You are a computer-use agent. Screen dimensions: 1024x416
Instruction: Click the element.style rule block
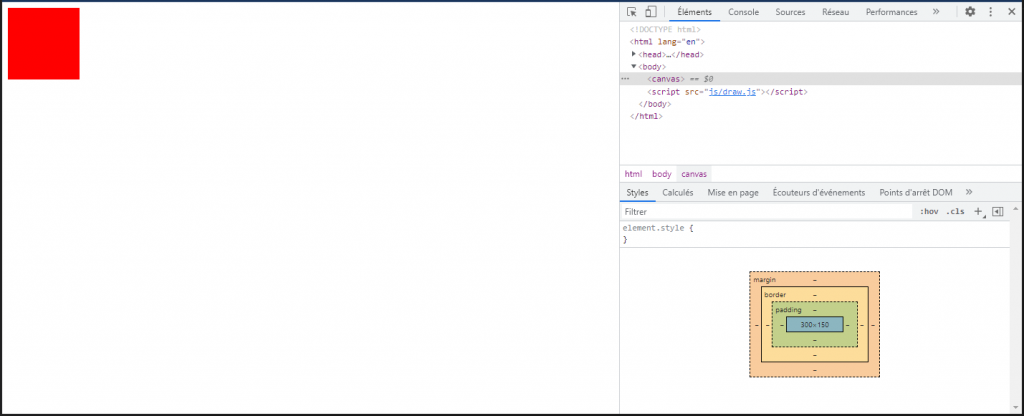coord(814,234)
